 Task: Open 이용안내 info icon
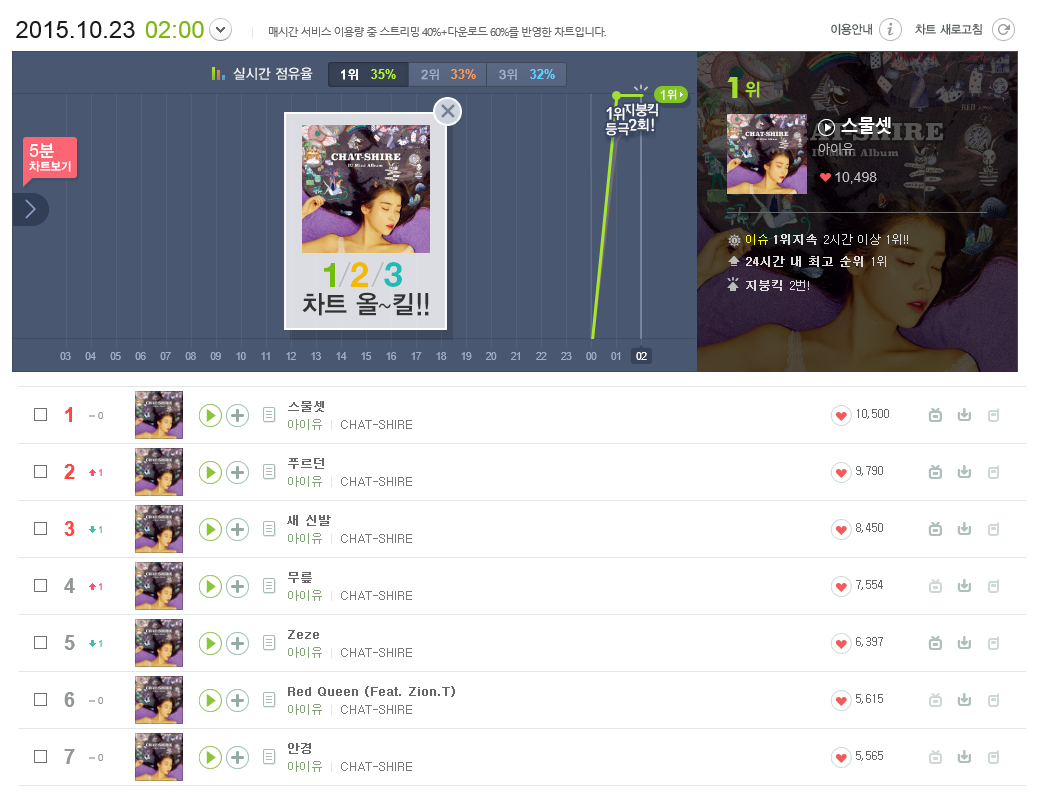tap(890, 29)
